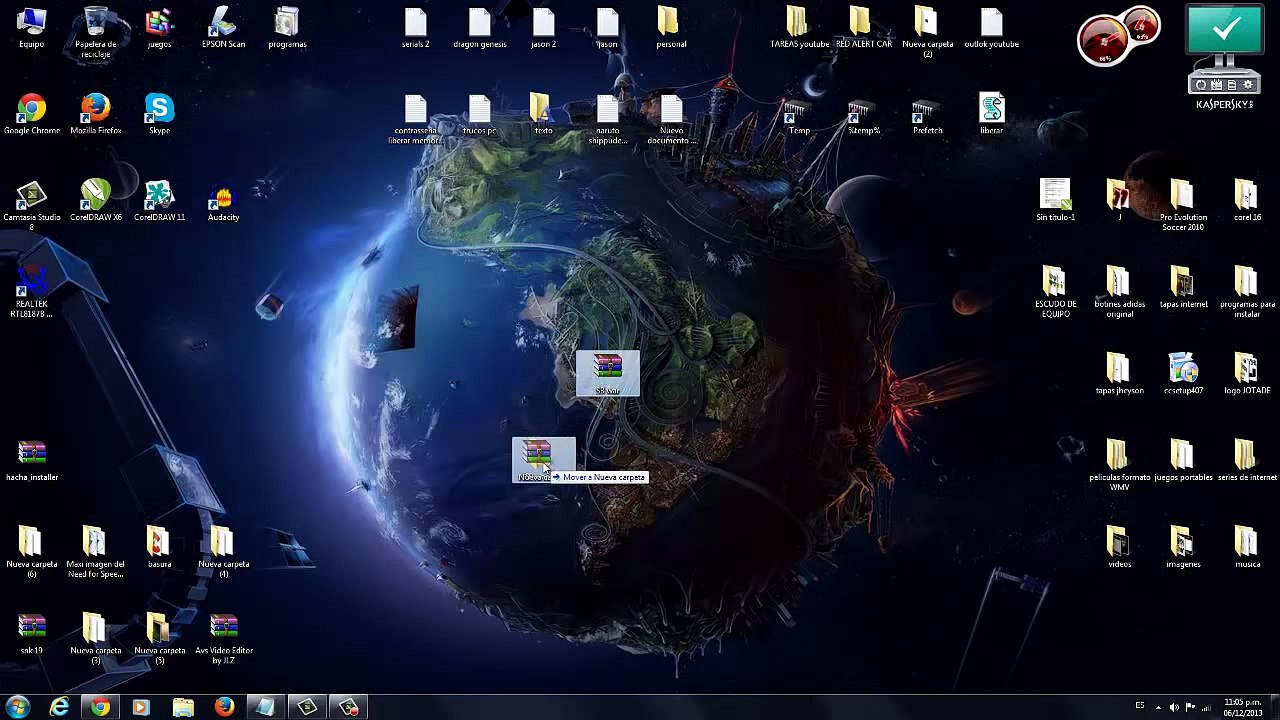Select the Nueva carpeta (6) folder
The width and height of the screenshot is (1280, 720).
32,552
